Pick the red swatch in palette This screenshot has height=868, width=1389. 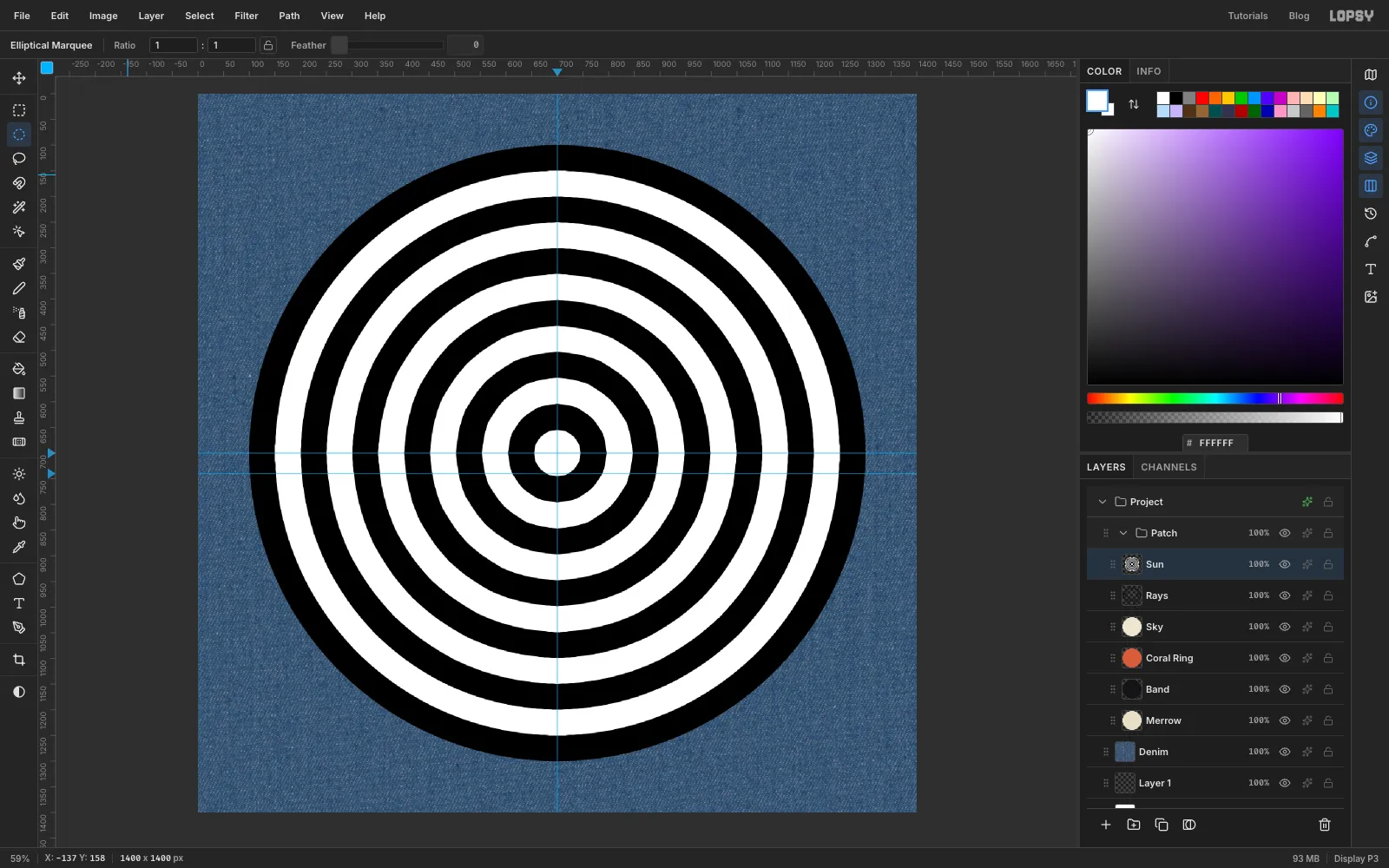(1202, 98)
